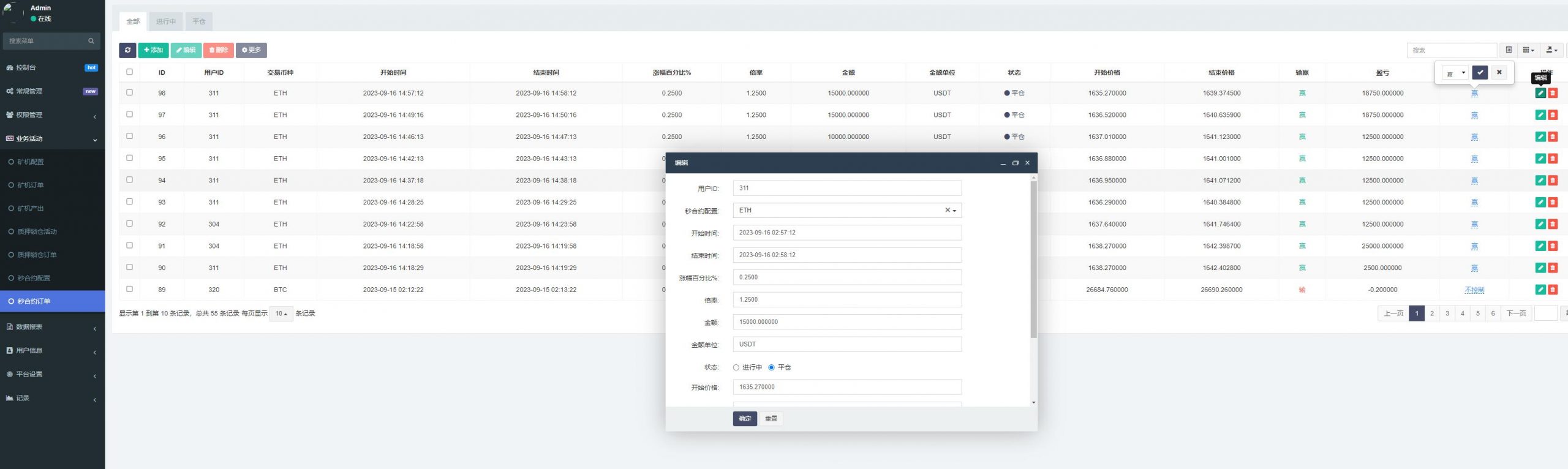Open the win/lose select in popup
The height and width of the screenshot is (469, 1568).
click(1455, 73)
